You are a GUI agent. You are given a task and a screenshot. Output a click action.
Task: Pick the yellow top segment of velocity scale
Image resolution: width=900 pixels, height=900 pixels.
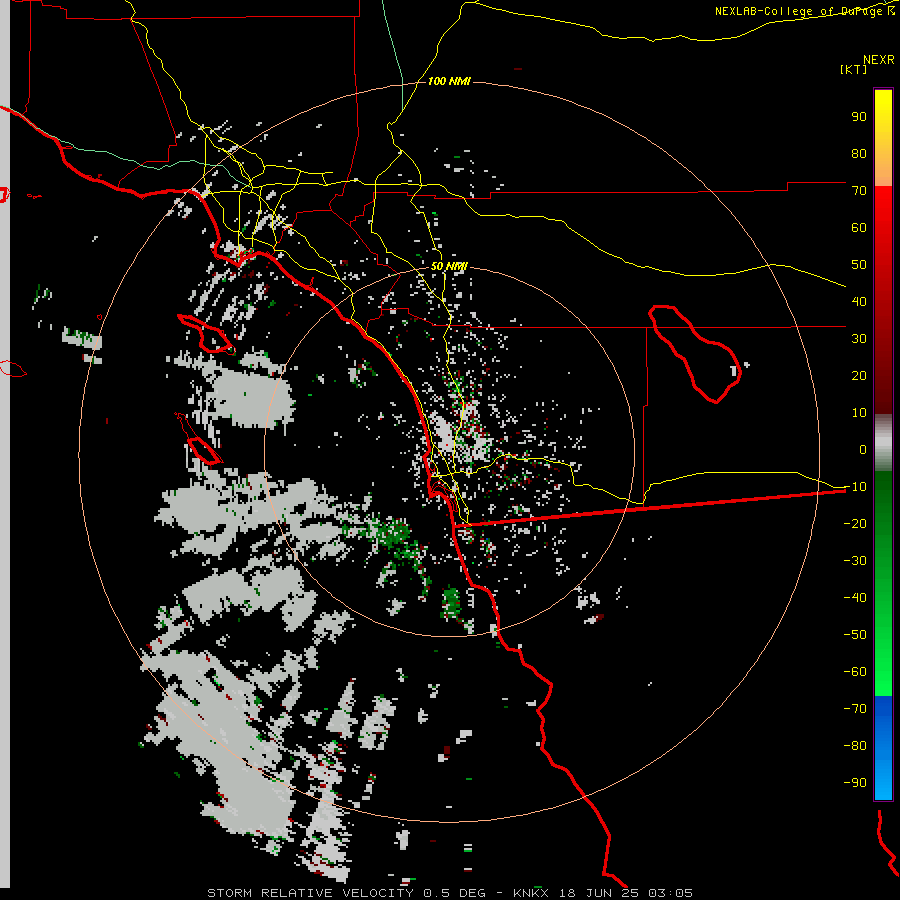point(883,138)
